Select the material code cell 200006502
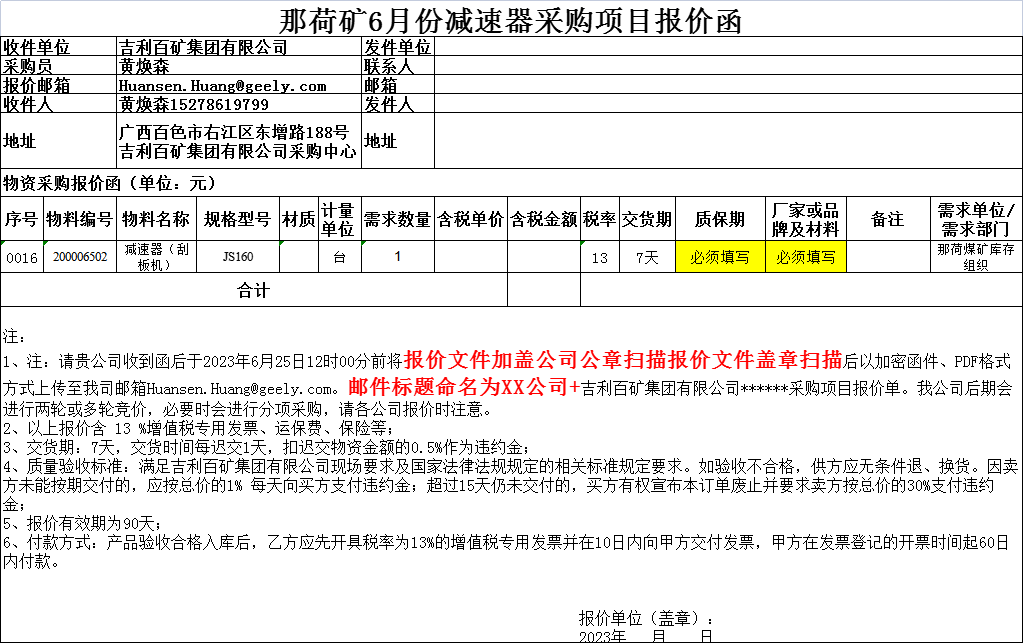This screenshot has height=643, width=1023. tap(80, 257)
